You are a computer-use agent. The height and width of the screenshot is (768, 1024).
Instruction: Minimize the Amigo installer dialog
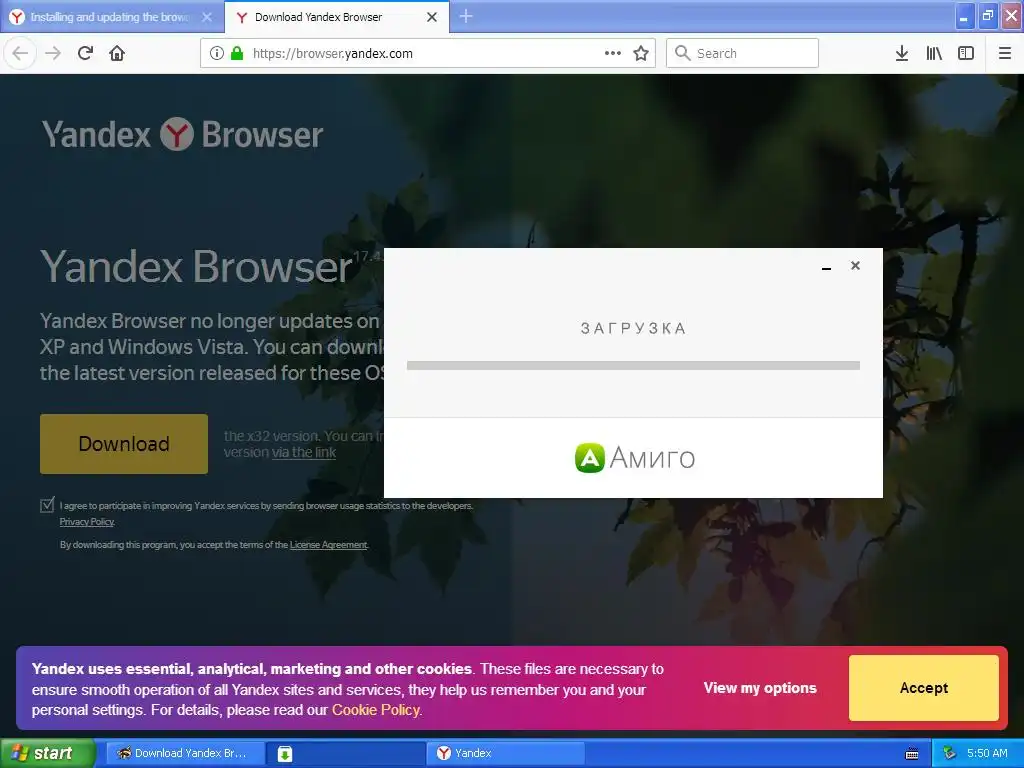coord(826,266)
